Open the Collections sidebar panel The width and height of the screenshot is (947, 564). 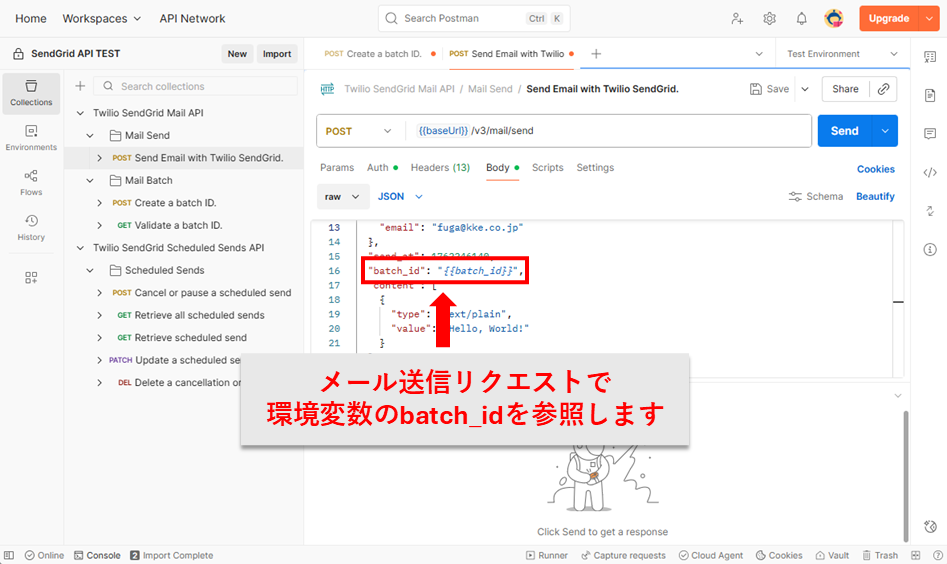[31, 94]
